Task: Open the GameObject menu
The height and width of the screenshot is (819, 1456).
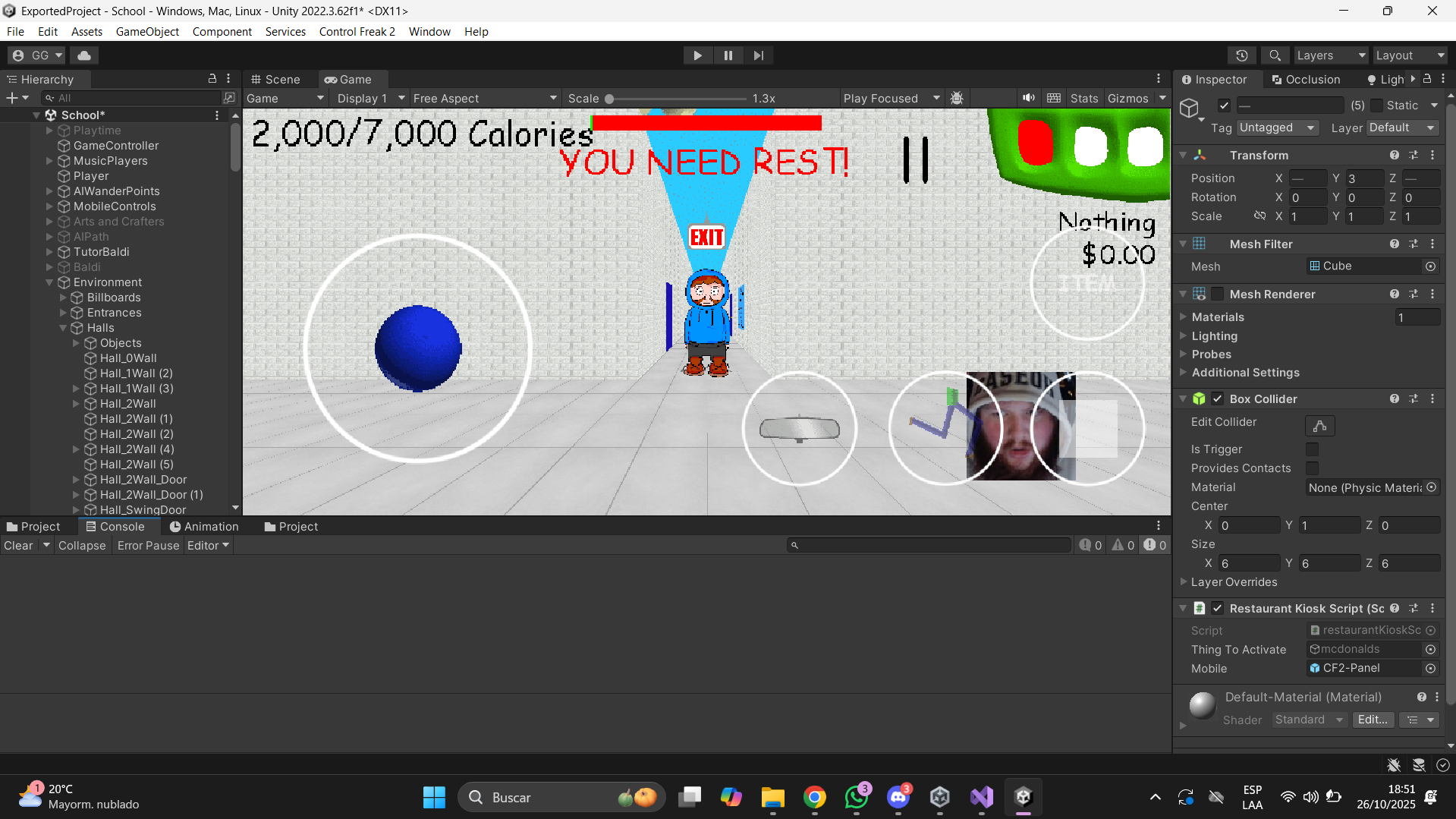Action: [147, 32]
